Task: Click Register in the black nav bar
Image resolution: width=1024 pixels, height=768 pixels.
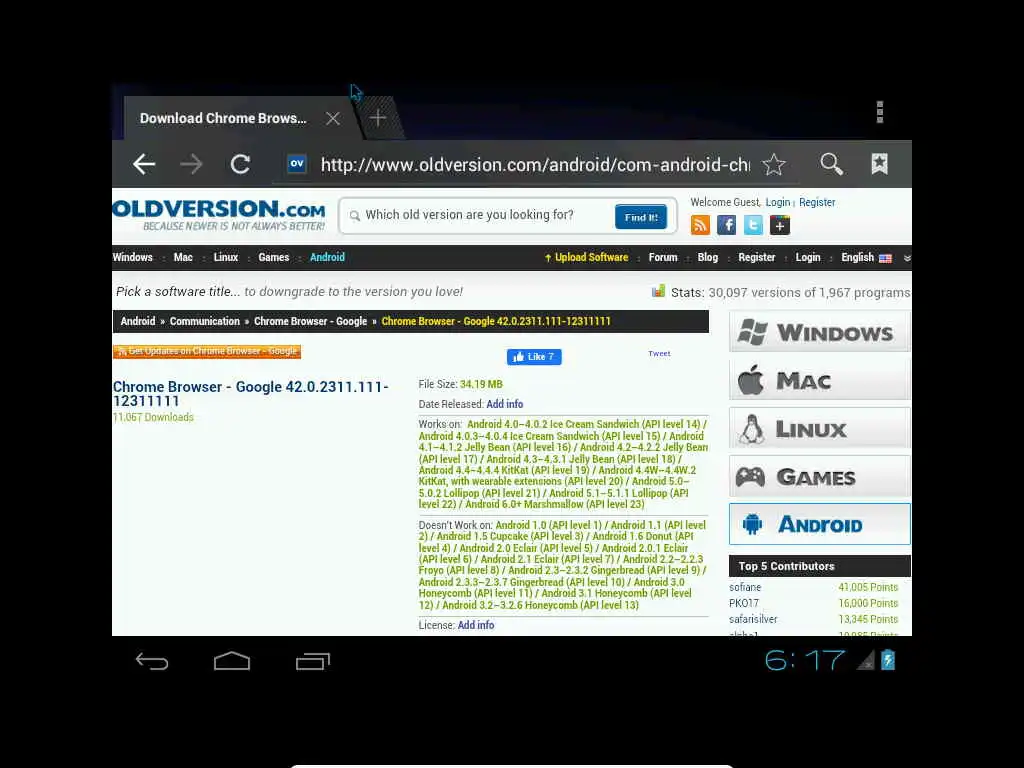Action: 756,257
